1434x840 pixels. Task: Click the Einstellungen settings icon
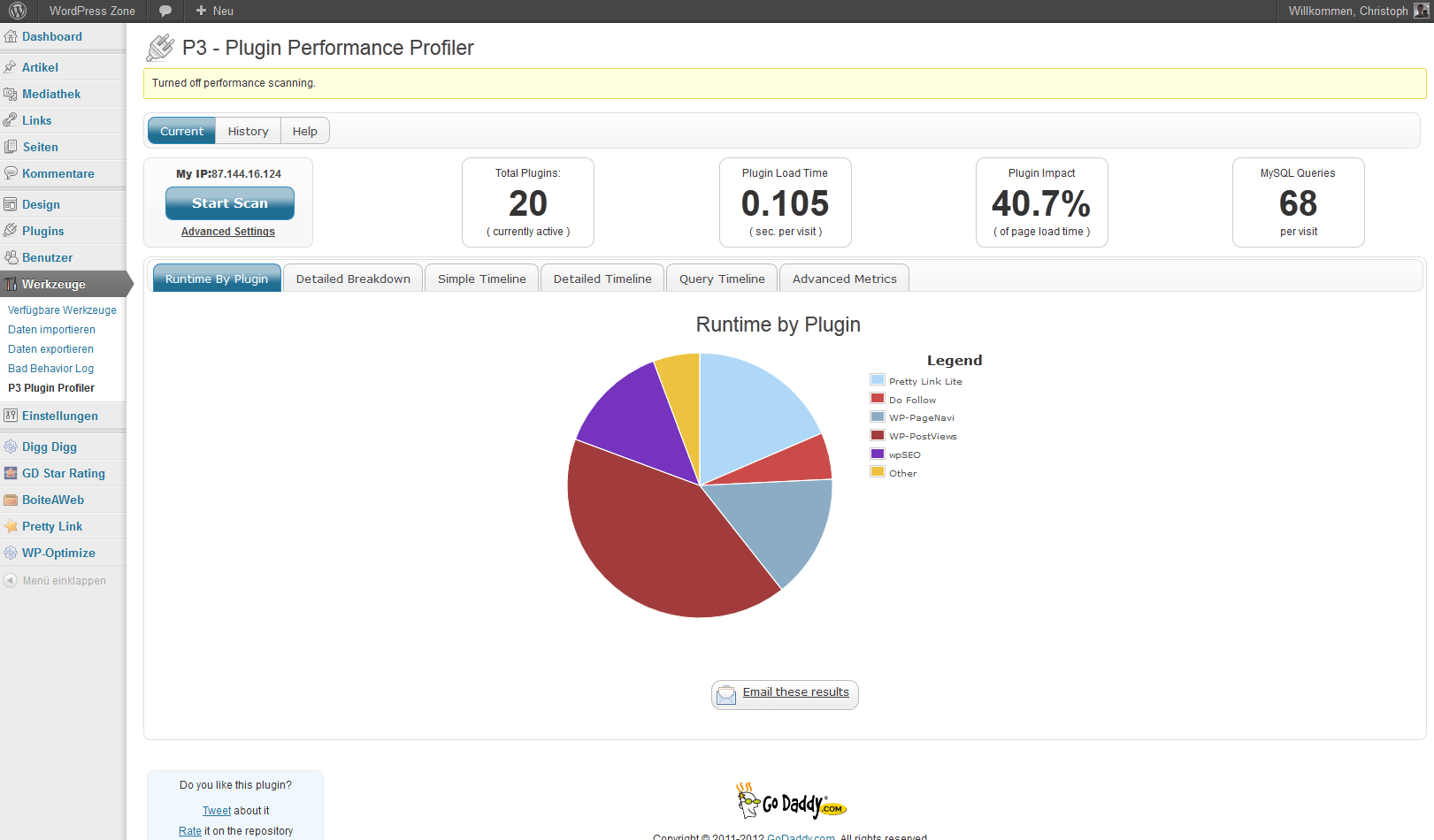[11, 416]
